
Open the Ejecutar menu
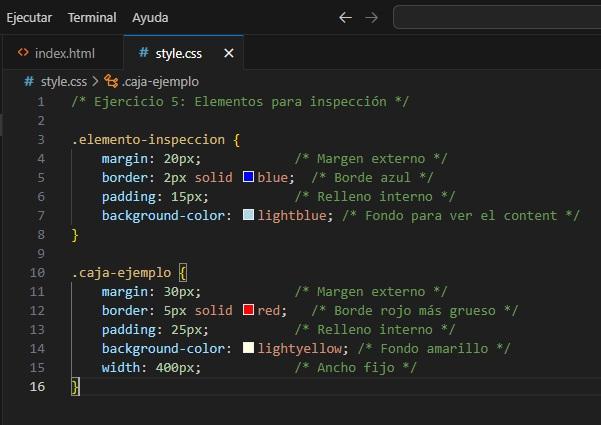29,18
